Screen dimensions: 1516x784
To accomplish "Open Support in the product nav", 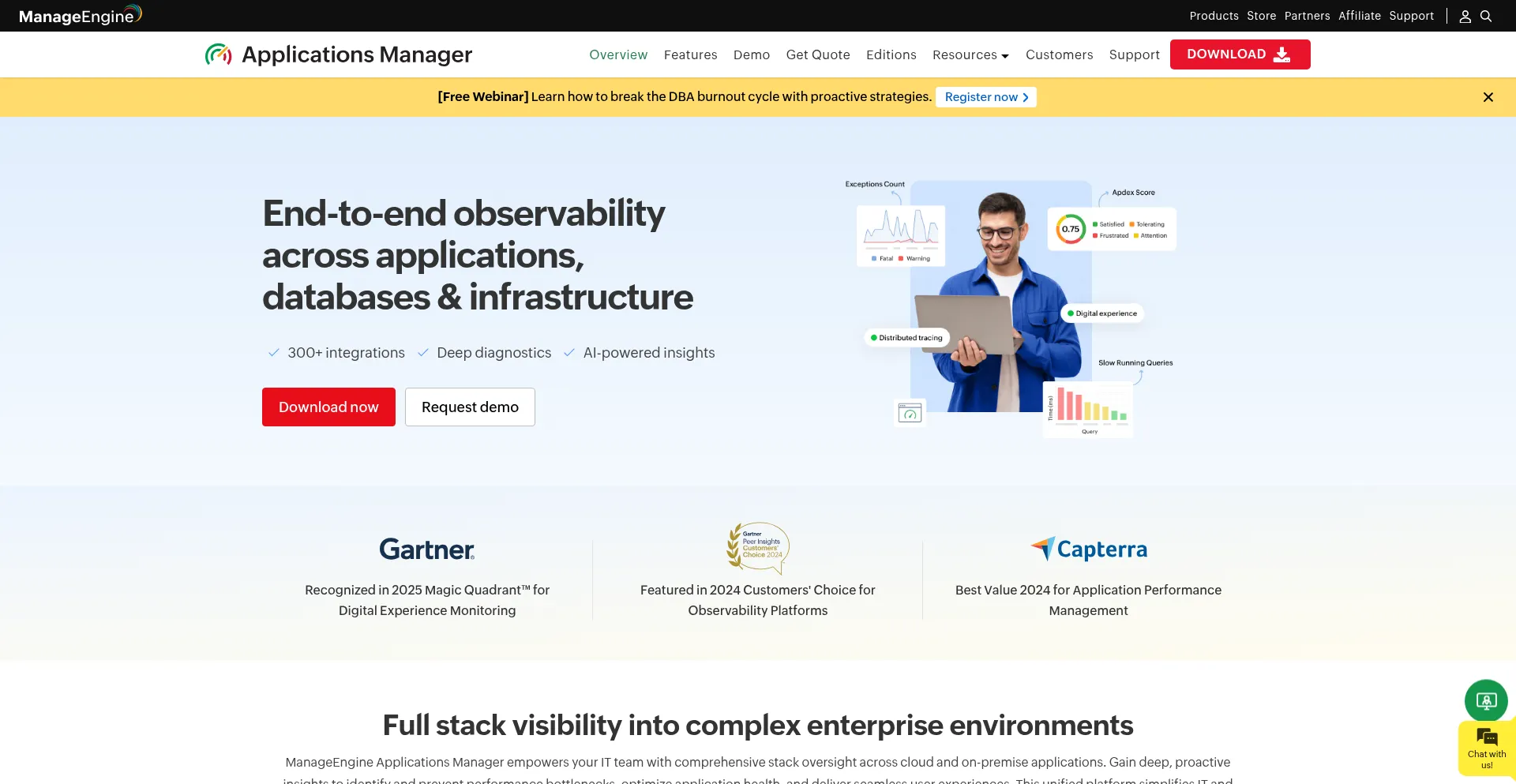I will point(1135,54).
